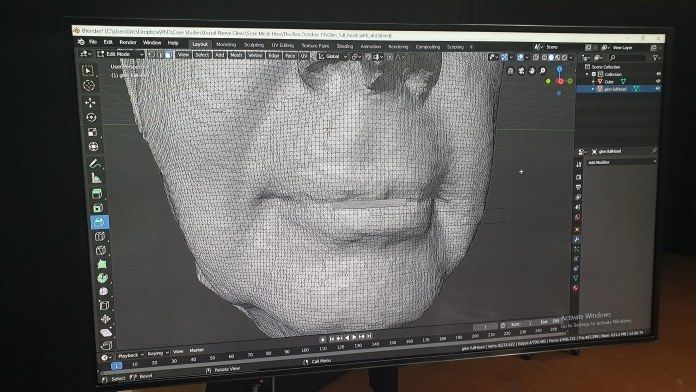Open the Render menu
Viewport: 696px width, 392px height.
click(x=128, y=43)
